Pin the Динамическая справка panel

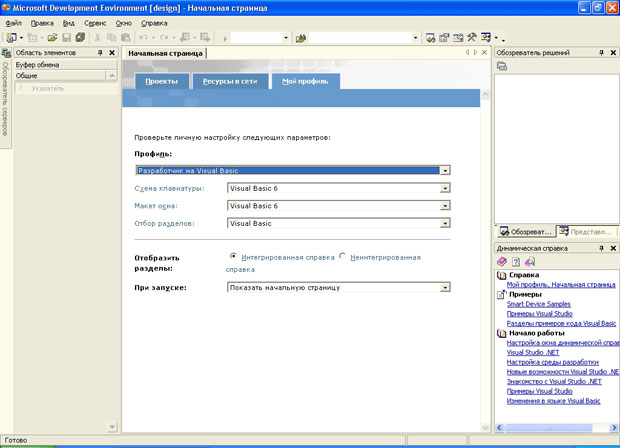pyautogui.click(x=601, y=248)
